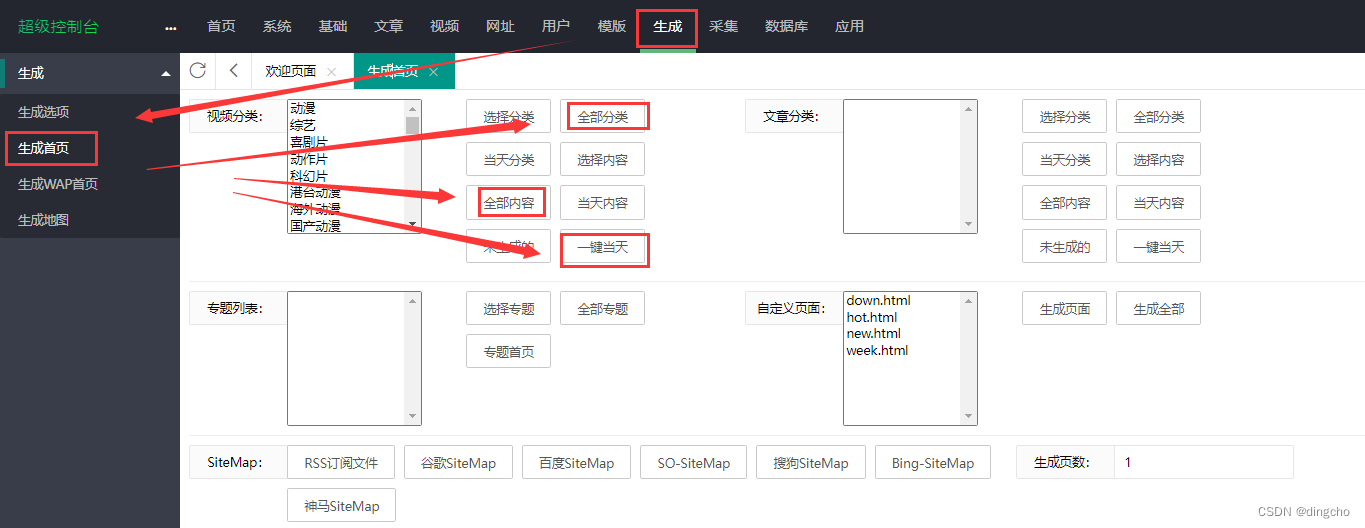Click video section 全部内容 button

tap(508, 202)
